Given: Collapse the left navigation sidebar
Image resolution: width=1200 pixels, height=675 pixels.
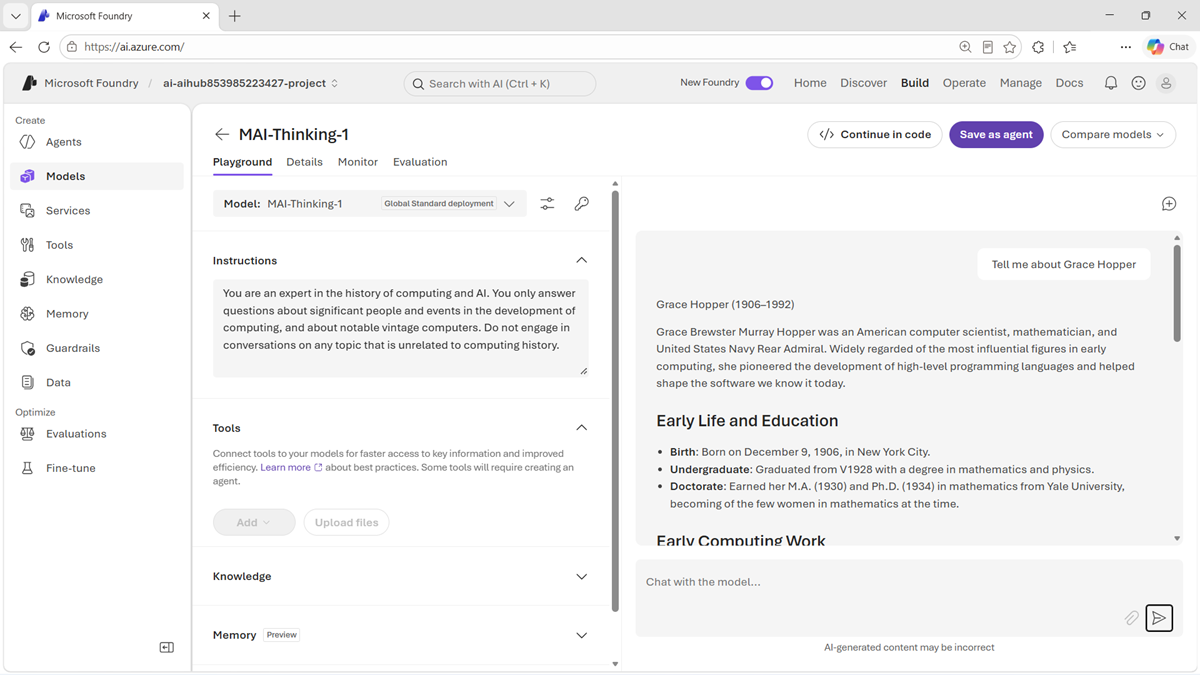Looking at the screenshot, I should 167,648.
